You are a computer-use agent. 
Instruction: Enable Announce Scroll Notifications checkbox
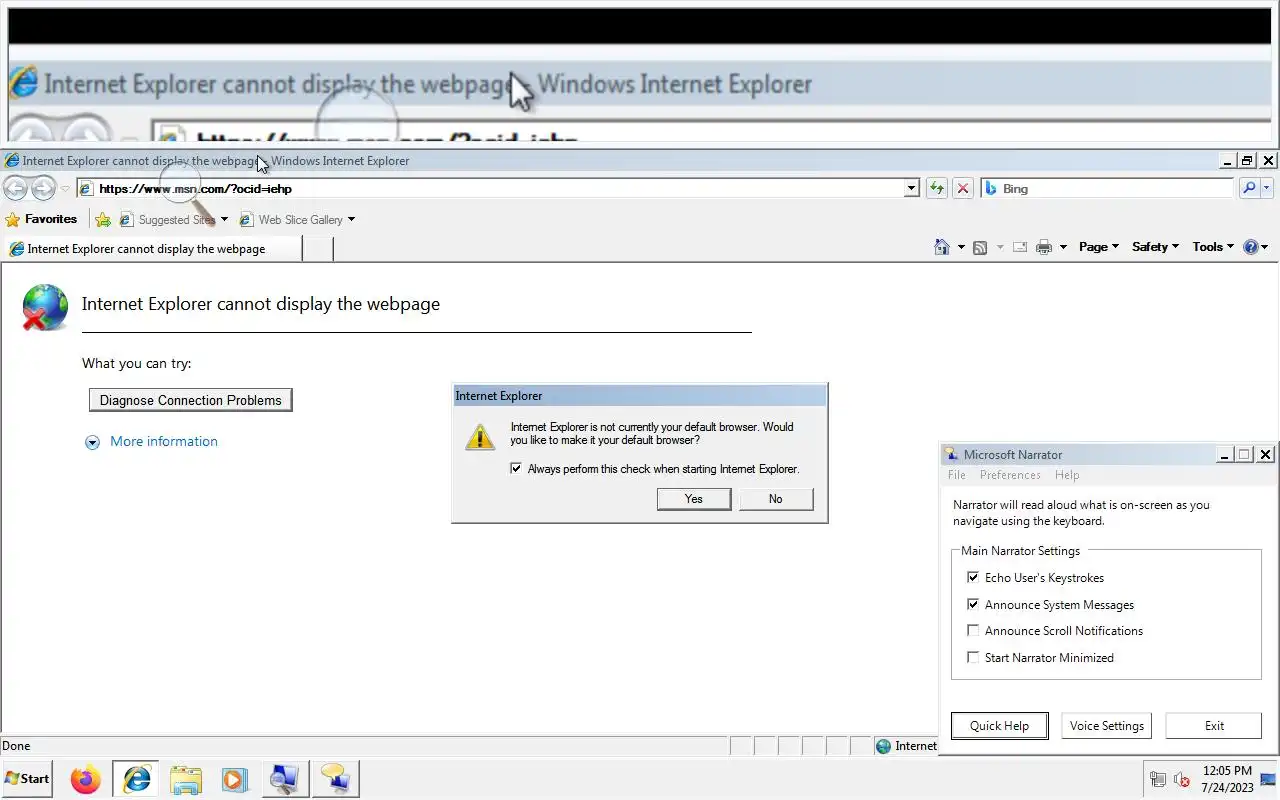point(973,631)
